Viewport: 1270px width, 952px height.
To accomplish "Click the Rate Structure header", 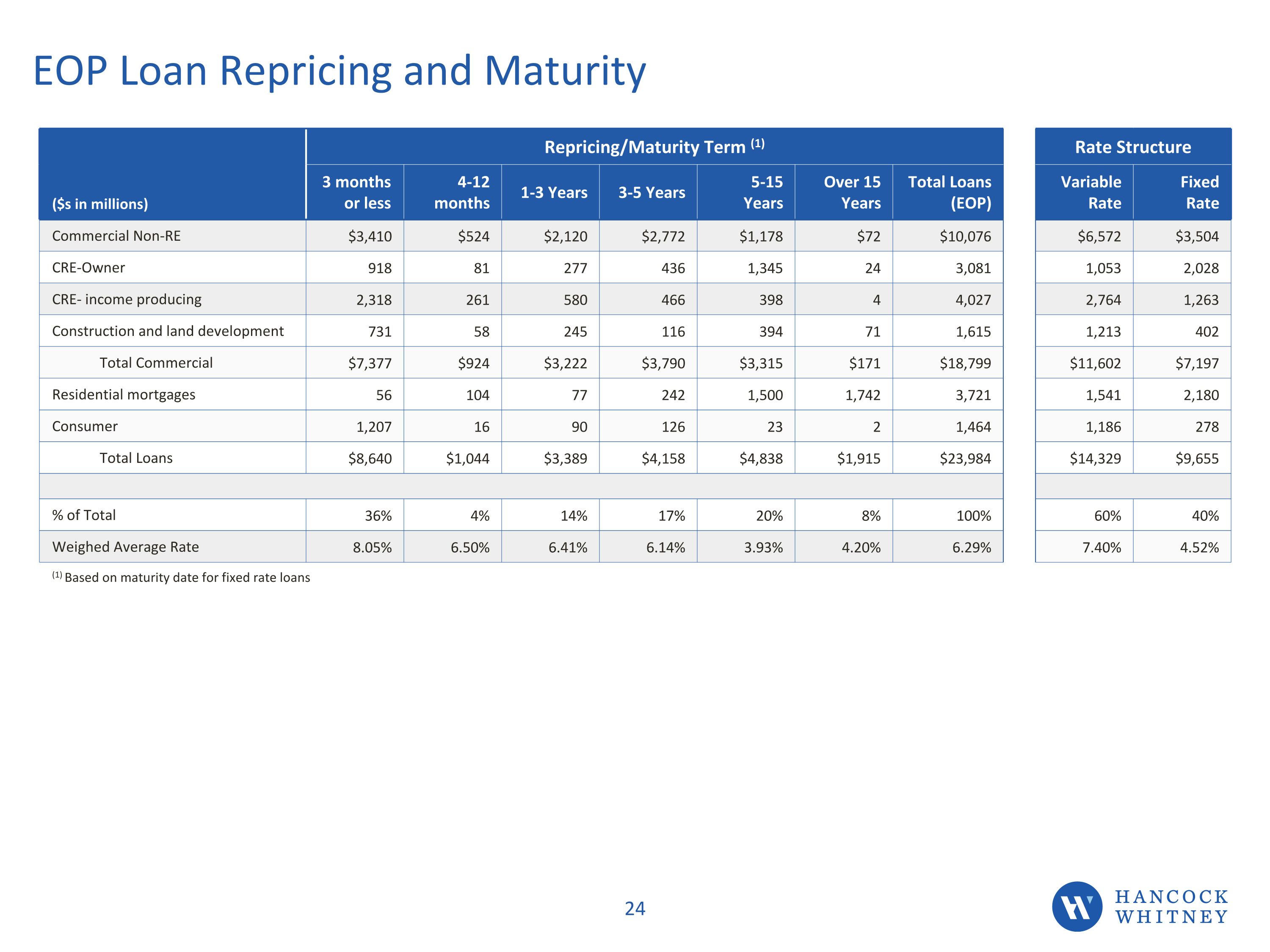I will tap(1133, 147).
